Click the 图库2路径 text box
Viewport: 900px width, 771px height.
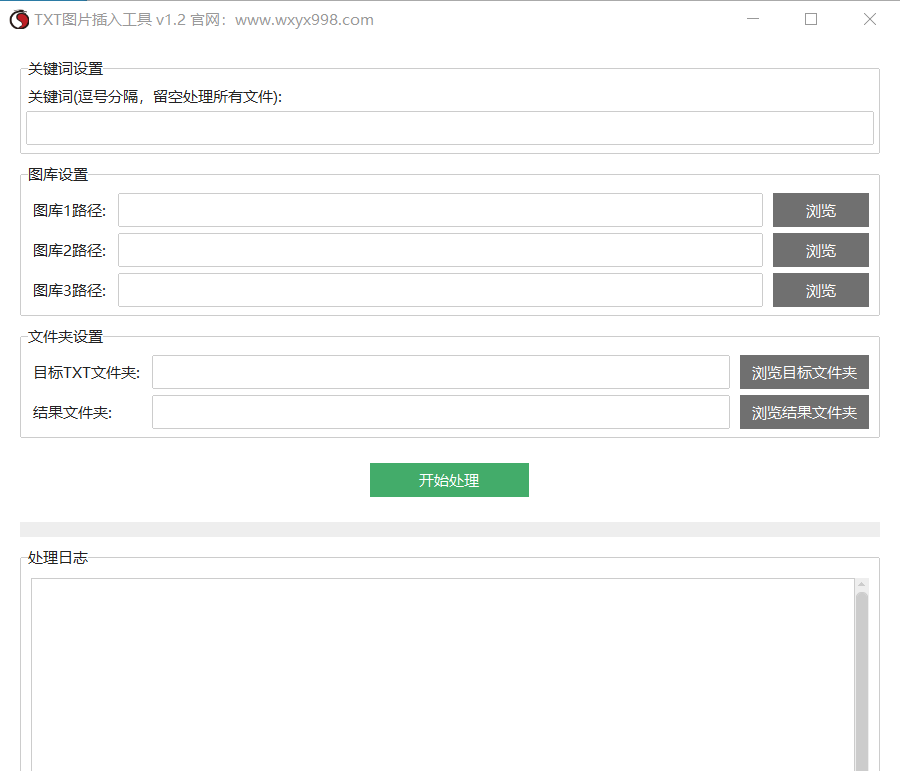(440, 250)
